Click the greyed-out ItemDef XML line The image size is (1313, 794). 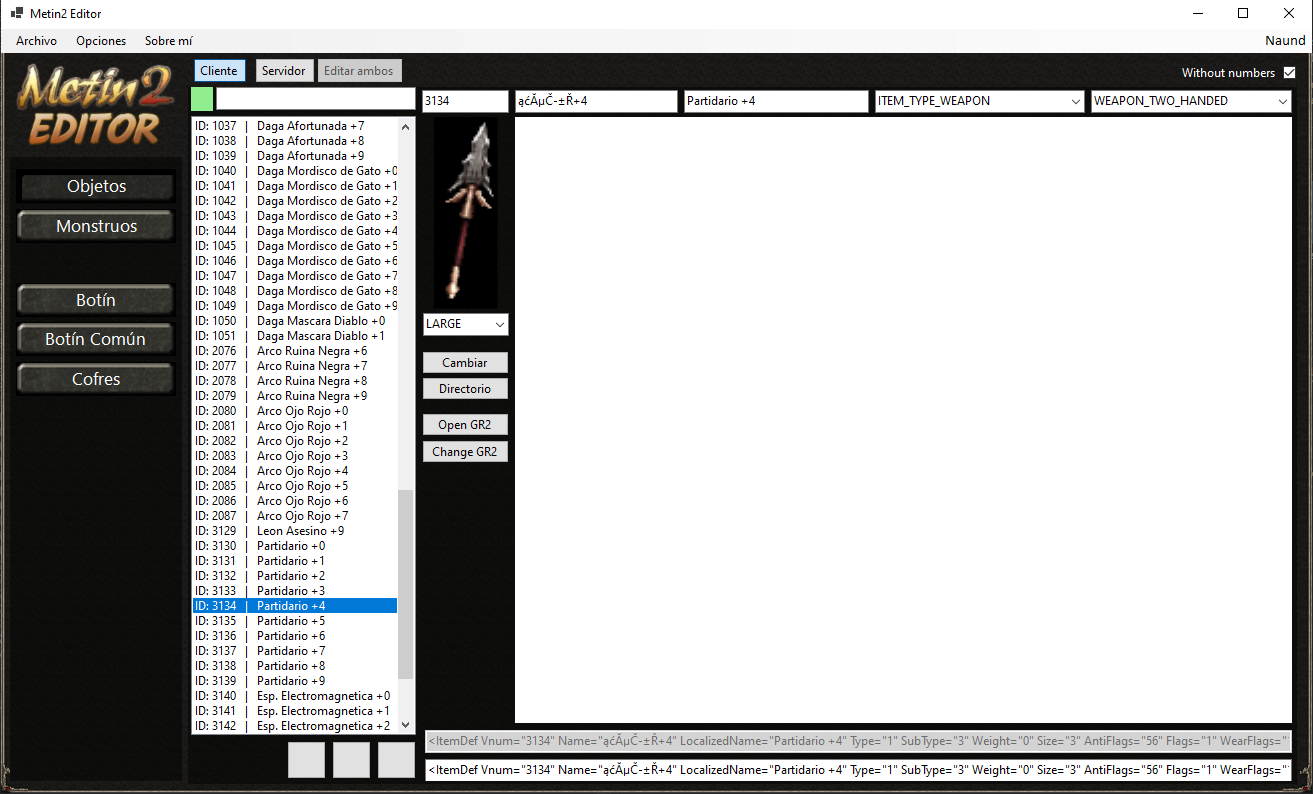(858, 741)
